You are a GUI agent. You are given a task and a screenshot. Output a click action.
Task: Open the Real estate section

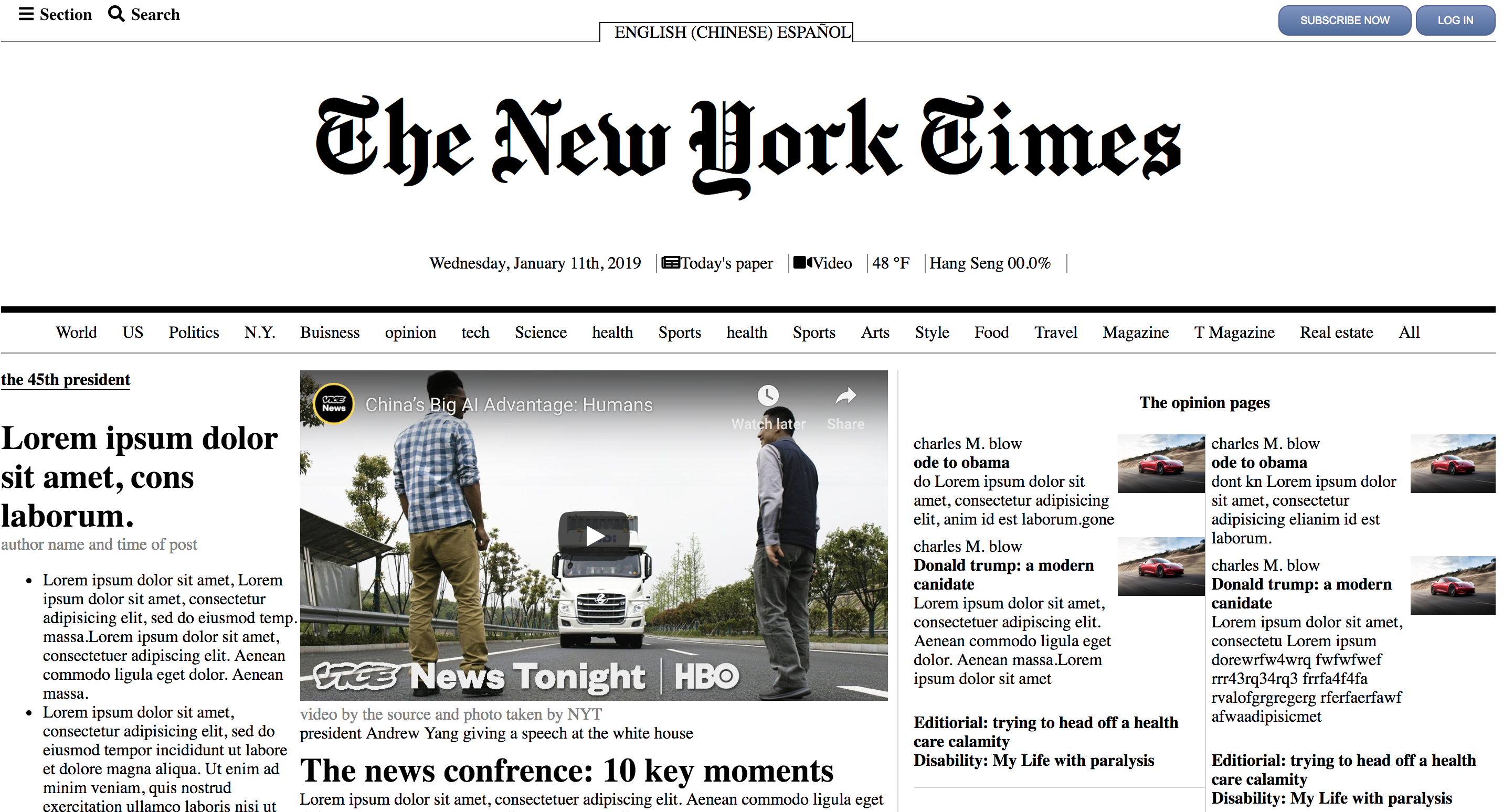(1336, 333)
